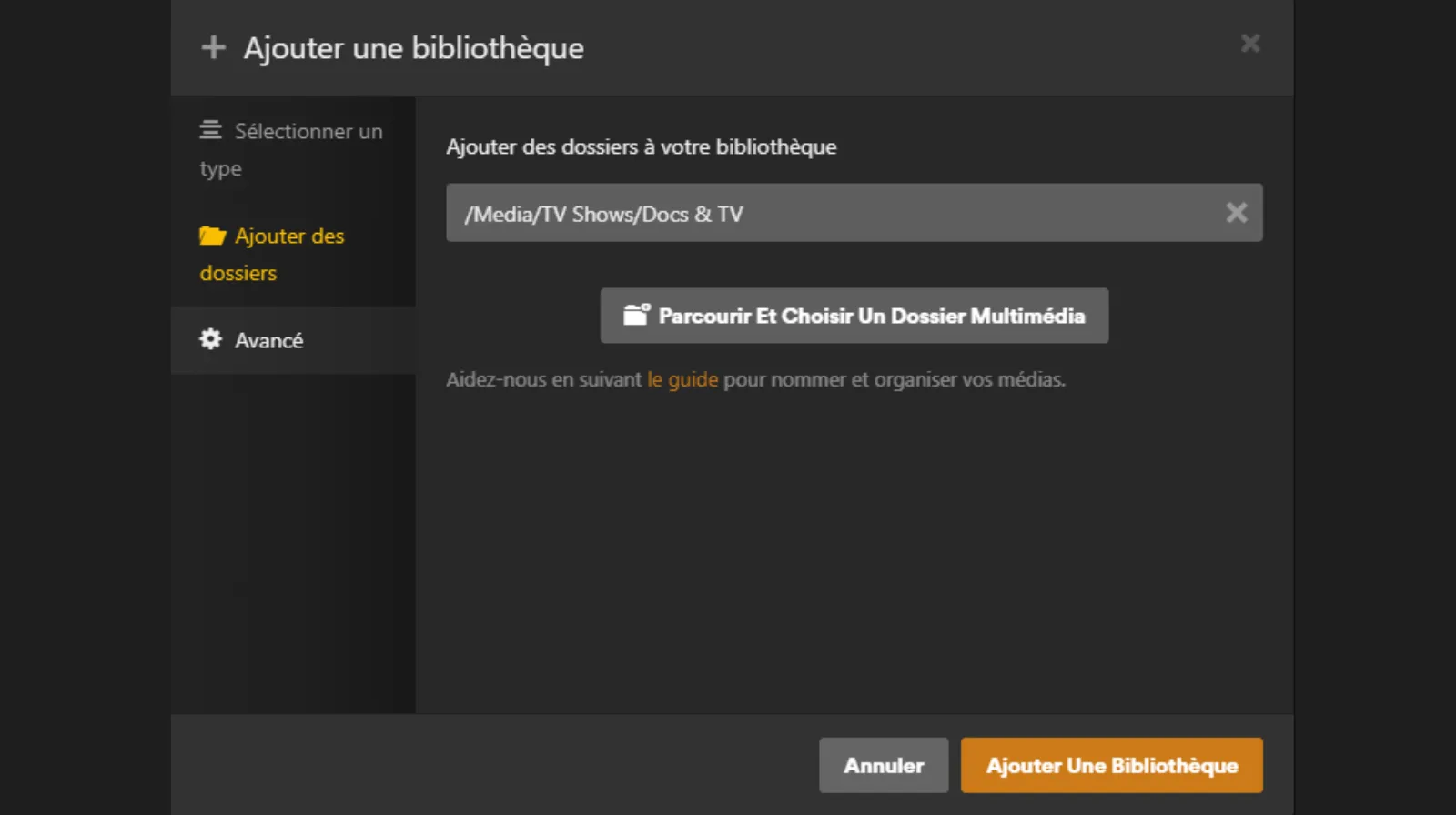1456x815 pixels.
Task: Click the gear icon next to Avancé
Action: (x=210, y=339)
